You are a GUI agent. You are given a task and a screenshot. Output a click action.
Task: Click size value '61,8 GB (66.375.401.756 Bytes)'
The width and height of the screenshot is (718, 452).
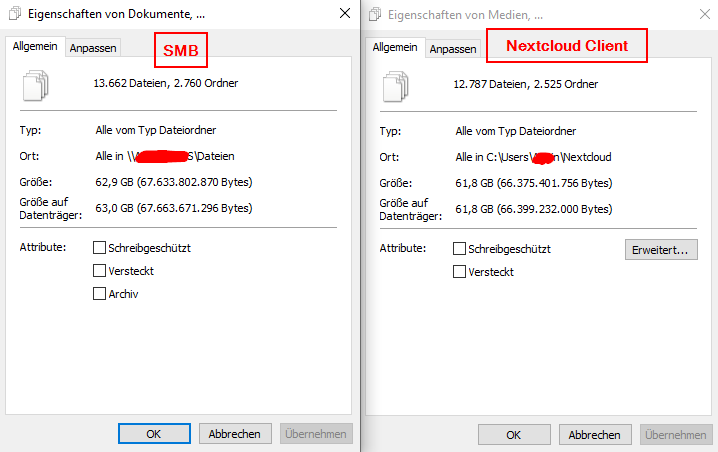[x=534, y=183]
